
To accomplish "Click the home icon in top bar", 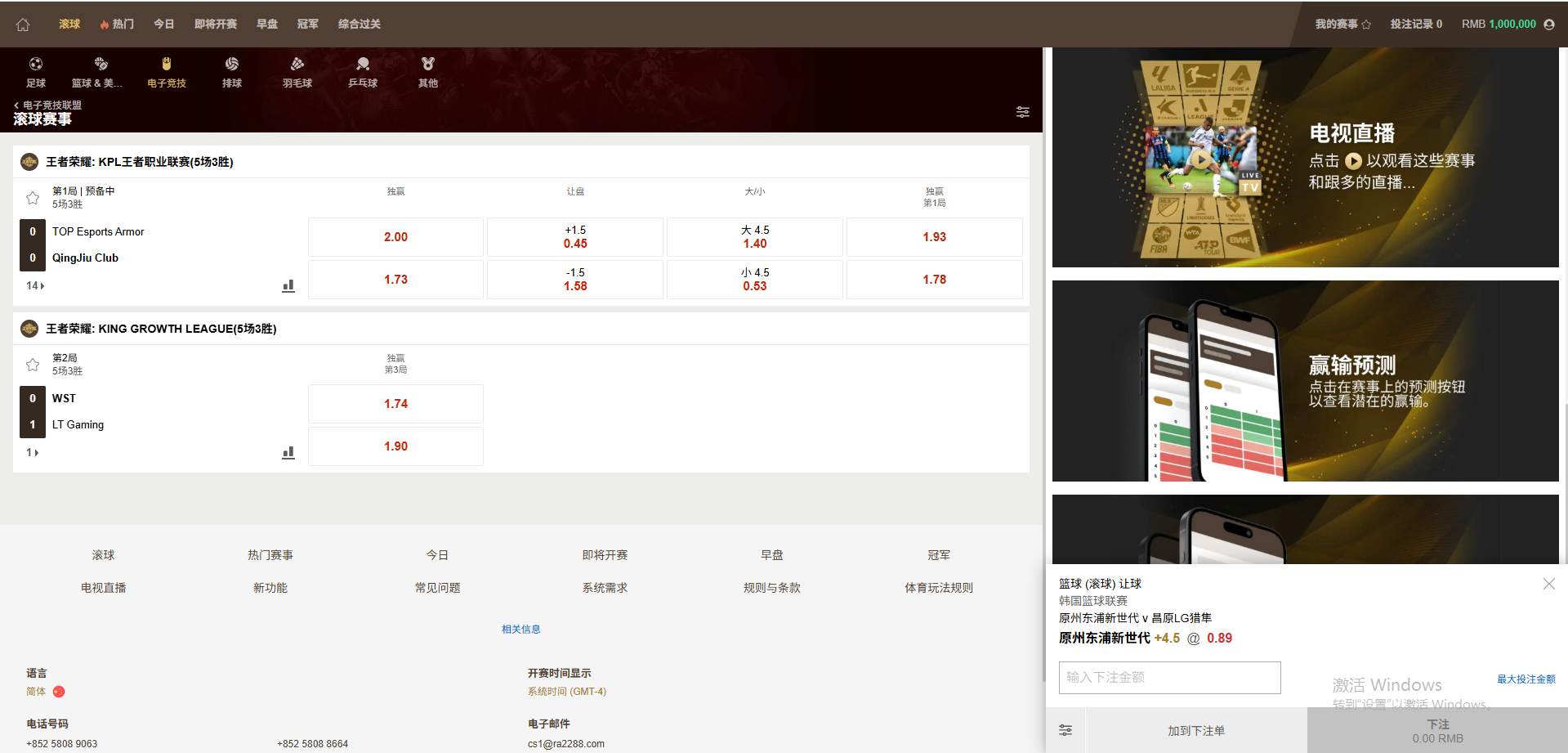I will tap(23, 25).
